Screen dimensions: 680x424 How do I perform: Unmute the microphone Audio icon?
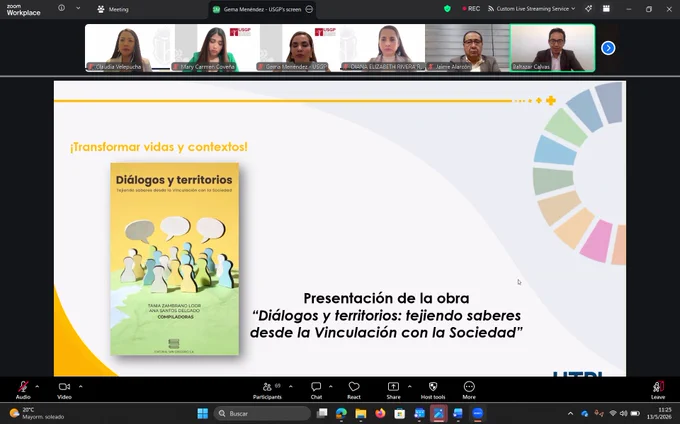(23, 390)
